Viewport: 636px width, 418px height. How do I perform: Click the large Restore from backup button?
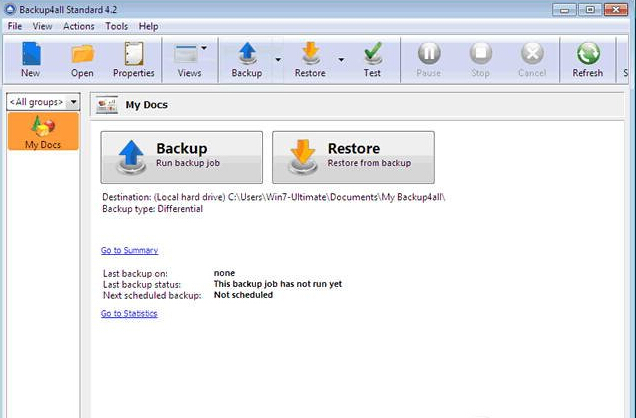(x=353, y=157)
